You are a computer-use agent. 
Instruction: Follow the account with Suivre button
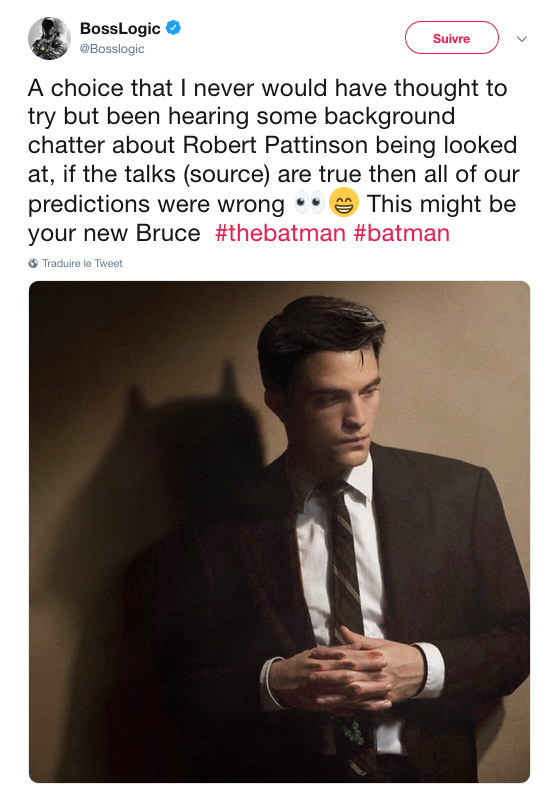[452, 38]
